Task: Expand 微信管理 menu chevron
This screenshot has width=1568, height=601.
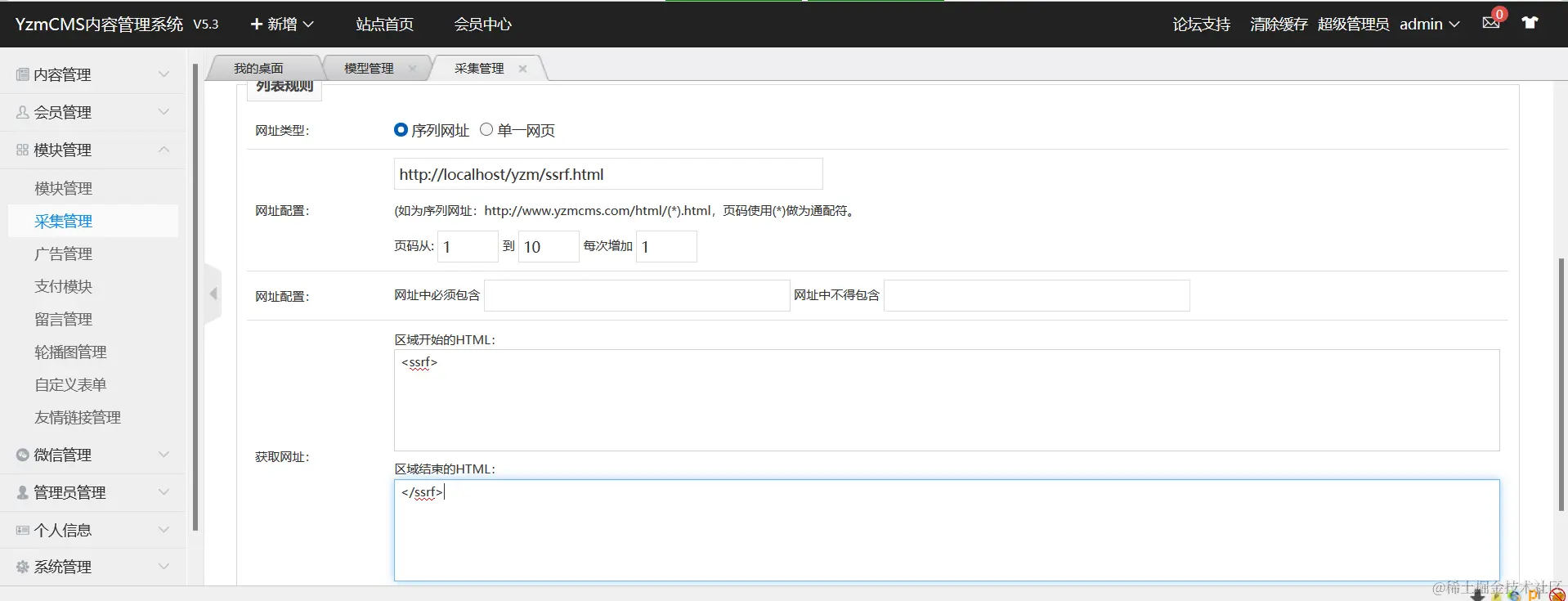Action: click(164, 455)
